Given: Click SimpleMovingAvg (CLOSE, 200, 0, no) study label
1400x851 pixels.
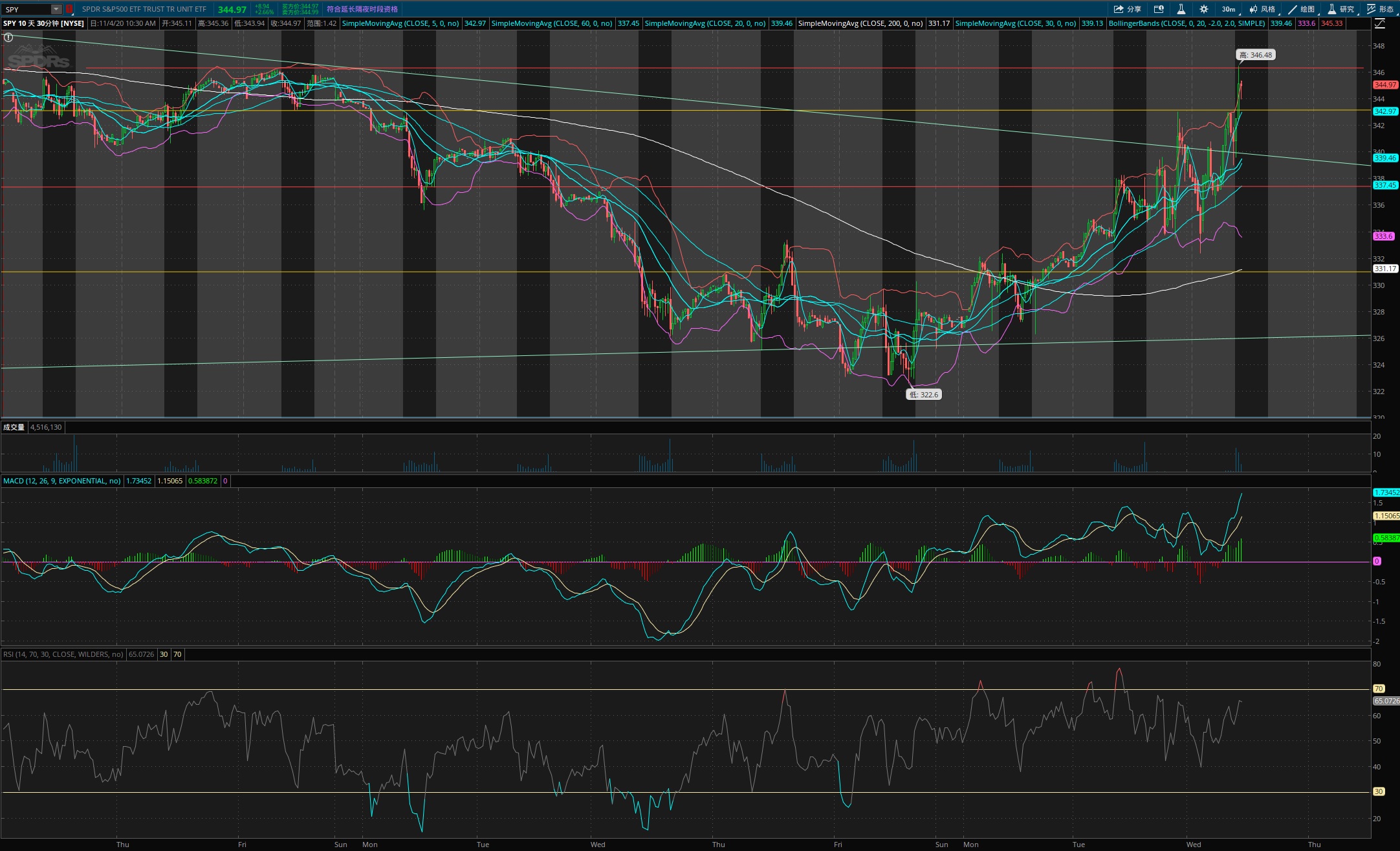Looking at the screenshot, I should (x=860, y=23).
